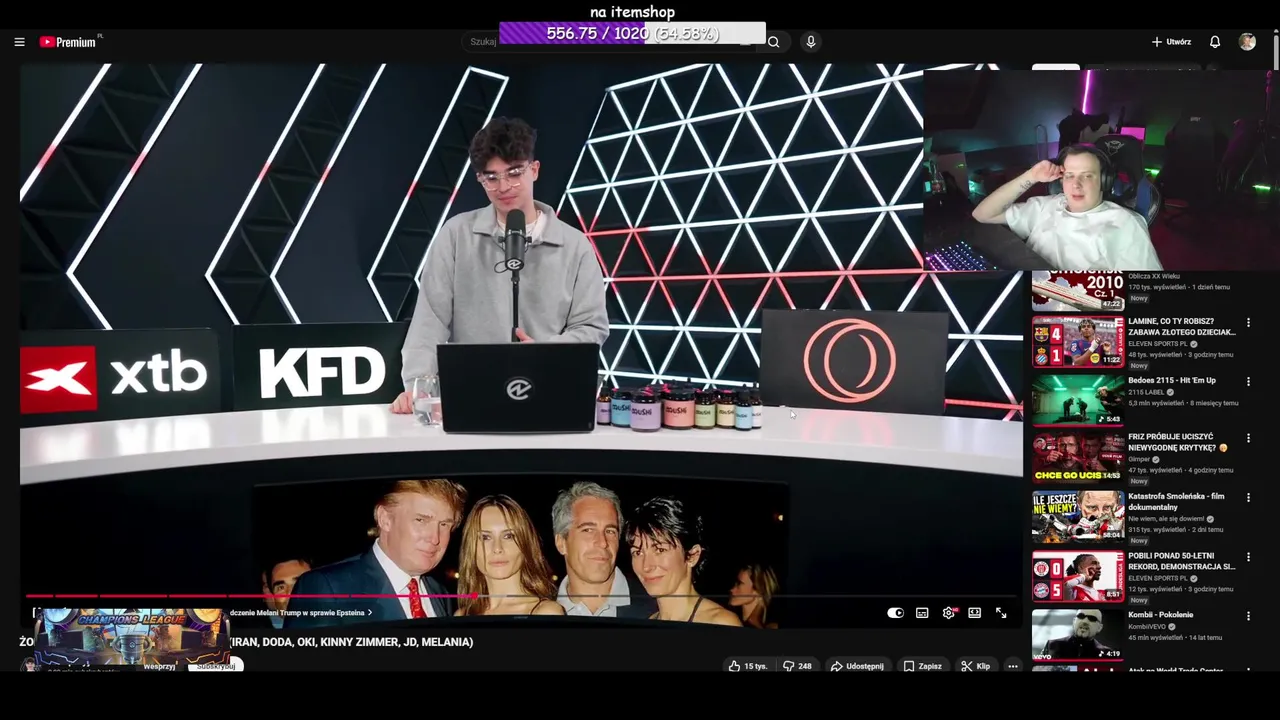Expand the Melani Trump chapter title chevron
The width and height of the screenshot is (1280, 720).
click(x=370, y=613)
